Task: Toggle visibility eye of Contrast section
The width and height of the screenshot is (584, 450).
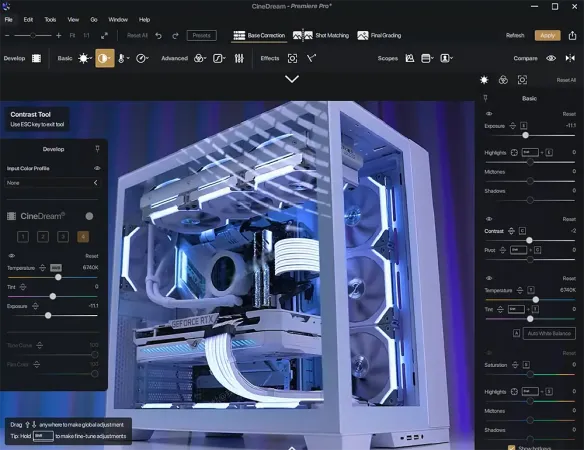Action: (489, 219)
